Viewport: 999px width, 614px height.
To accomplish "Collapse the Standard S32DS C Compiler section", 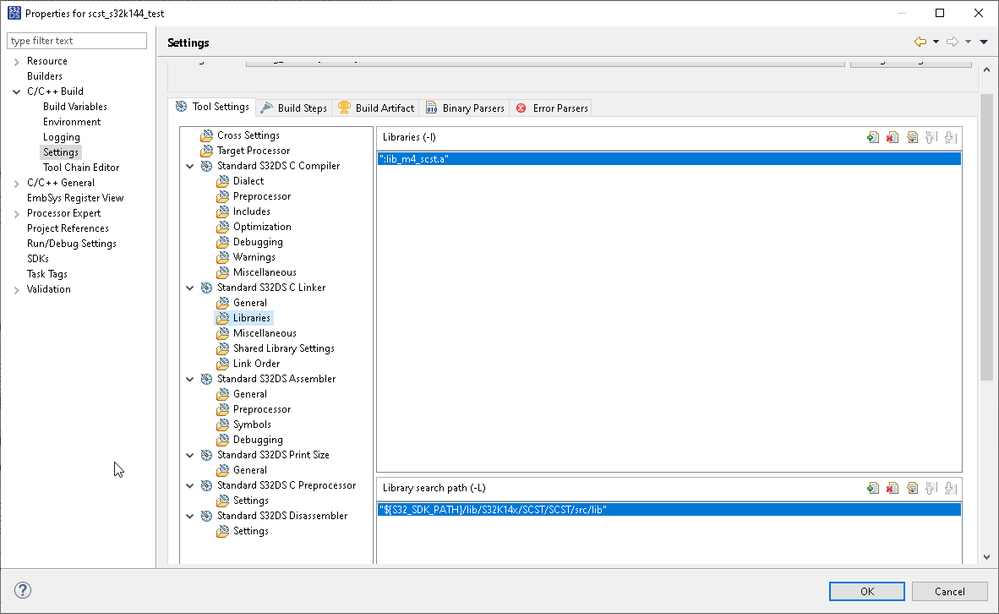I will [x=190, y=165].
